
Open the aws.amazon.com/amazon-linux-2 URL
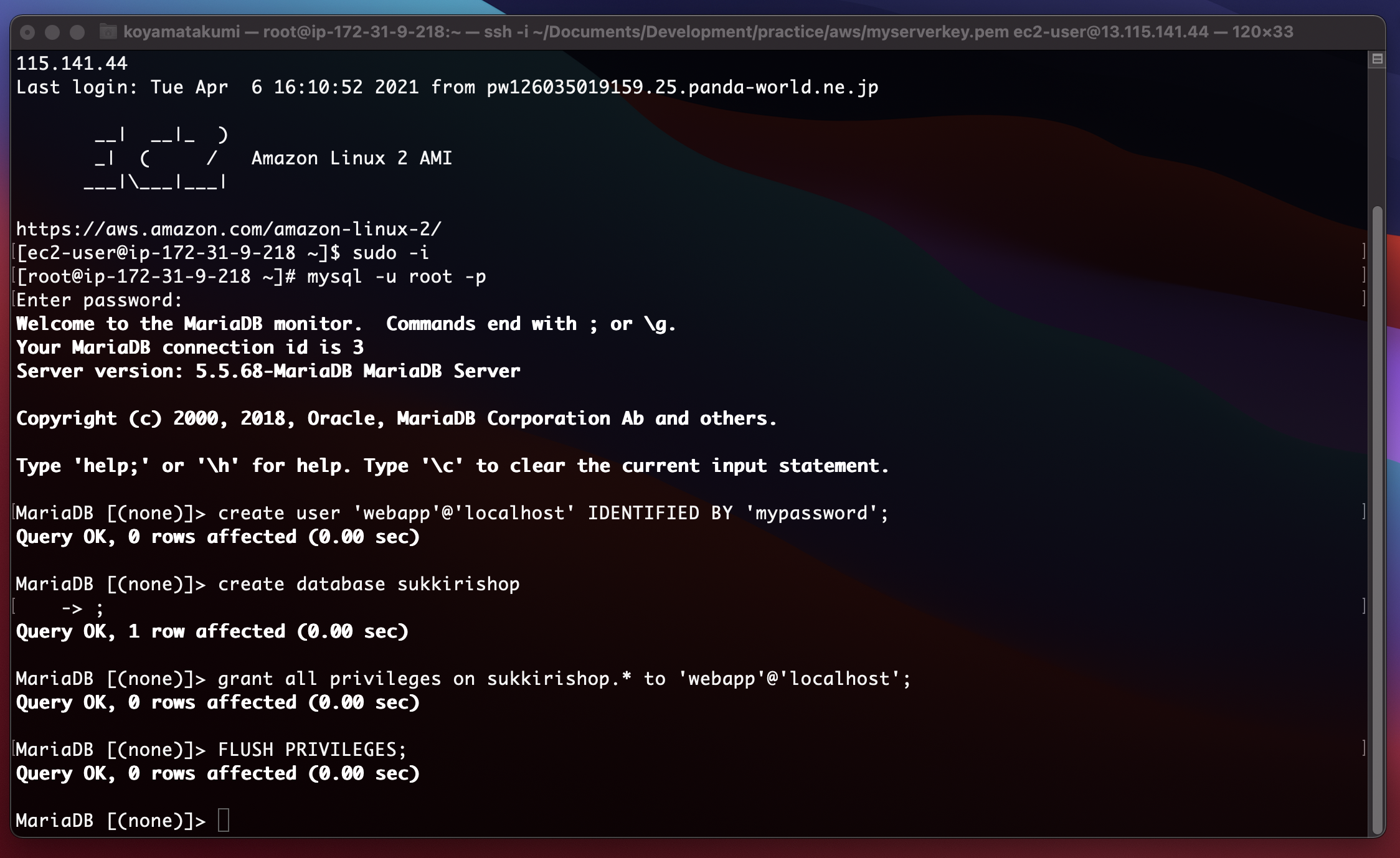[x=229, y=229]
